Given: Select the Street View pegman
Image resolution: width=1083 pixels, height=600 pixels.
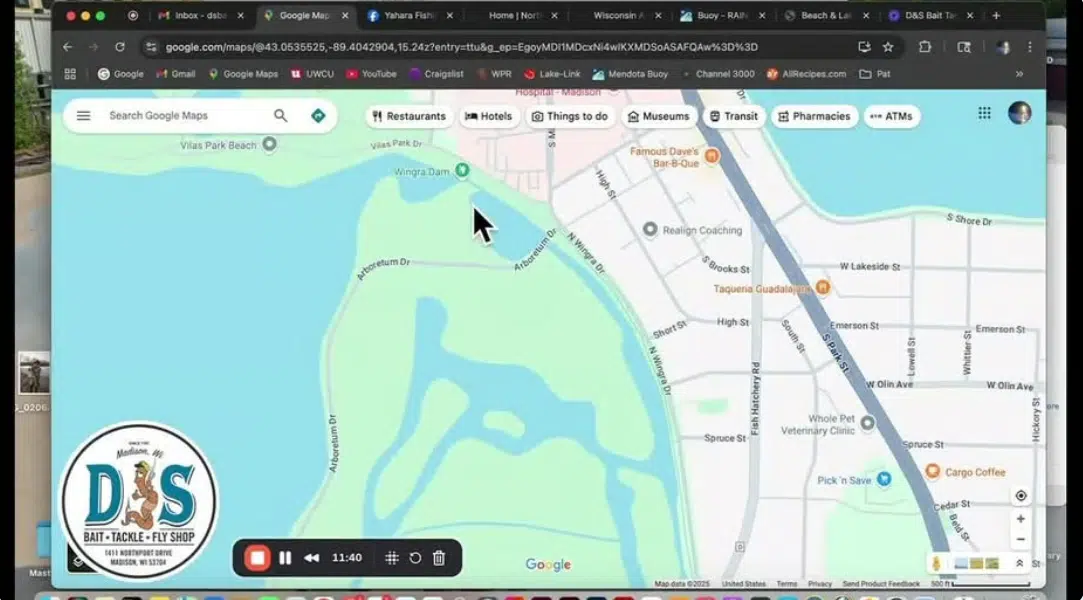Looking at the screenshot, I should [x=937, y=564].
